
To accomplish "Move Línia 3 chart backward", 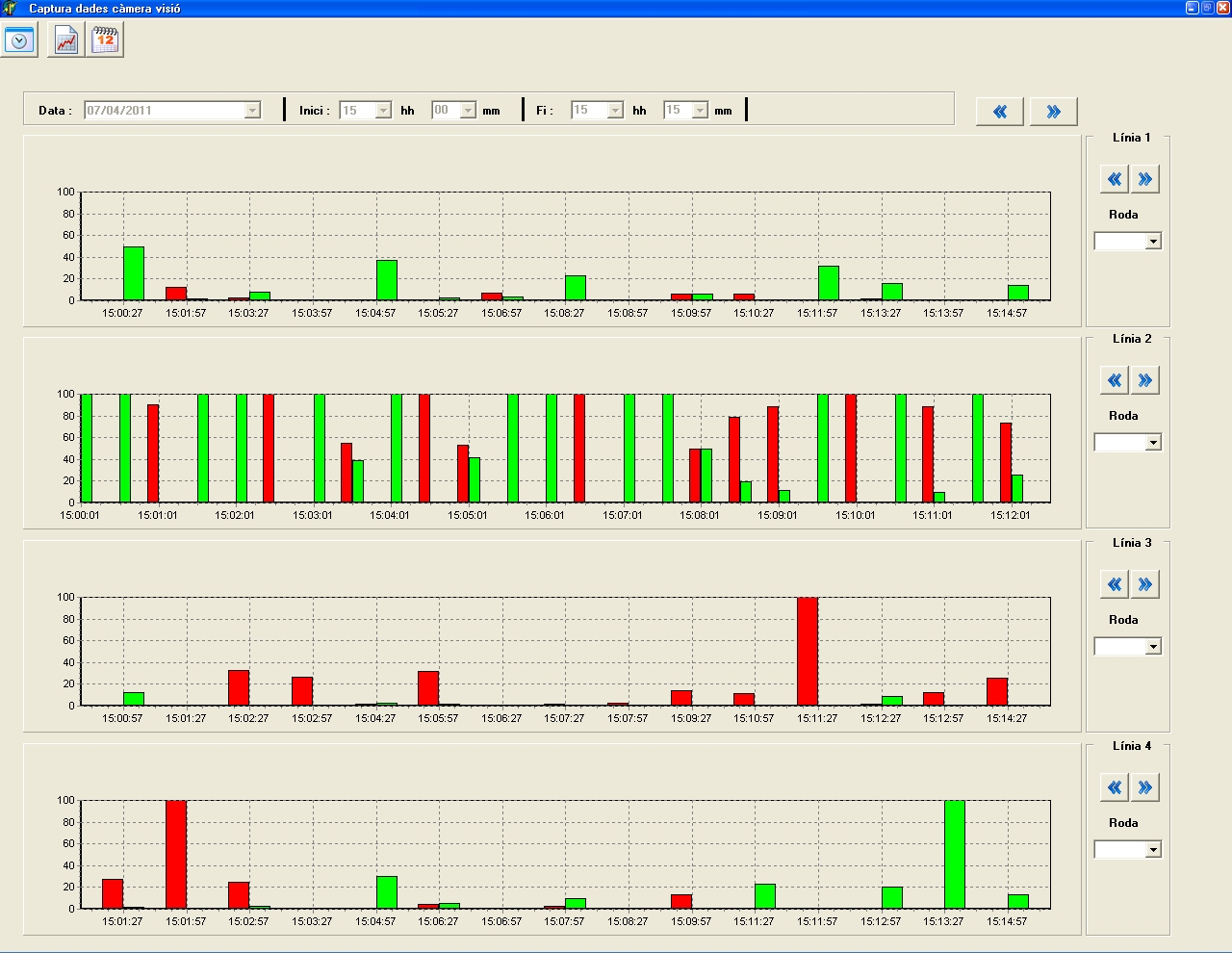I will click(1115, 584).
